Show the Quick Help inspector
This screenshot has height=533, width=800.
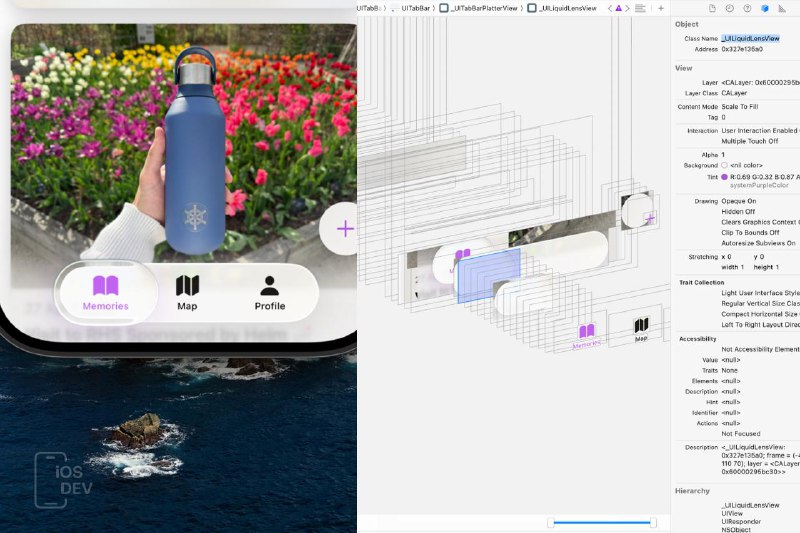pyautogui.click(x=747, y=8)
